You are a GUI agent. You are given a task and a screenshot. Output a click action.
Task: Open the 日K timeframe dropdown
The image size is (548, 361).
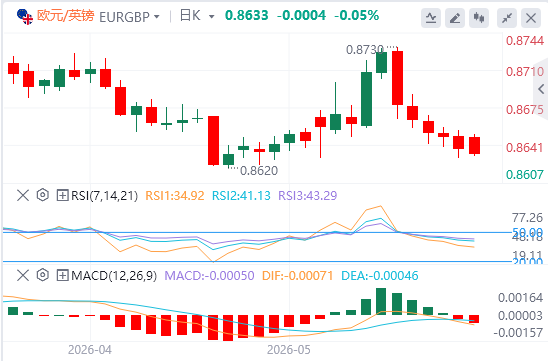point(197,16)
